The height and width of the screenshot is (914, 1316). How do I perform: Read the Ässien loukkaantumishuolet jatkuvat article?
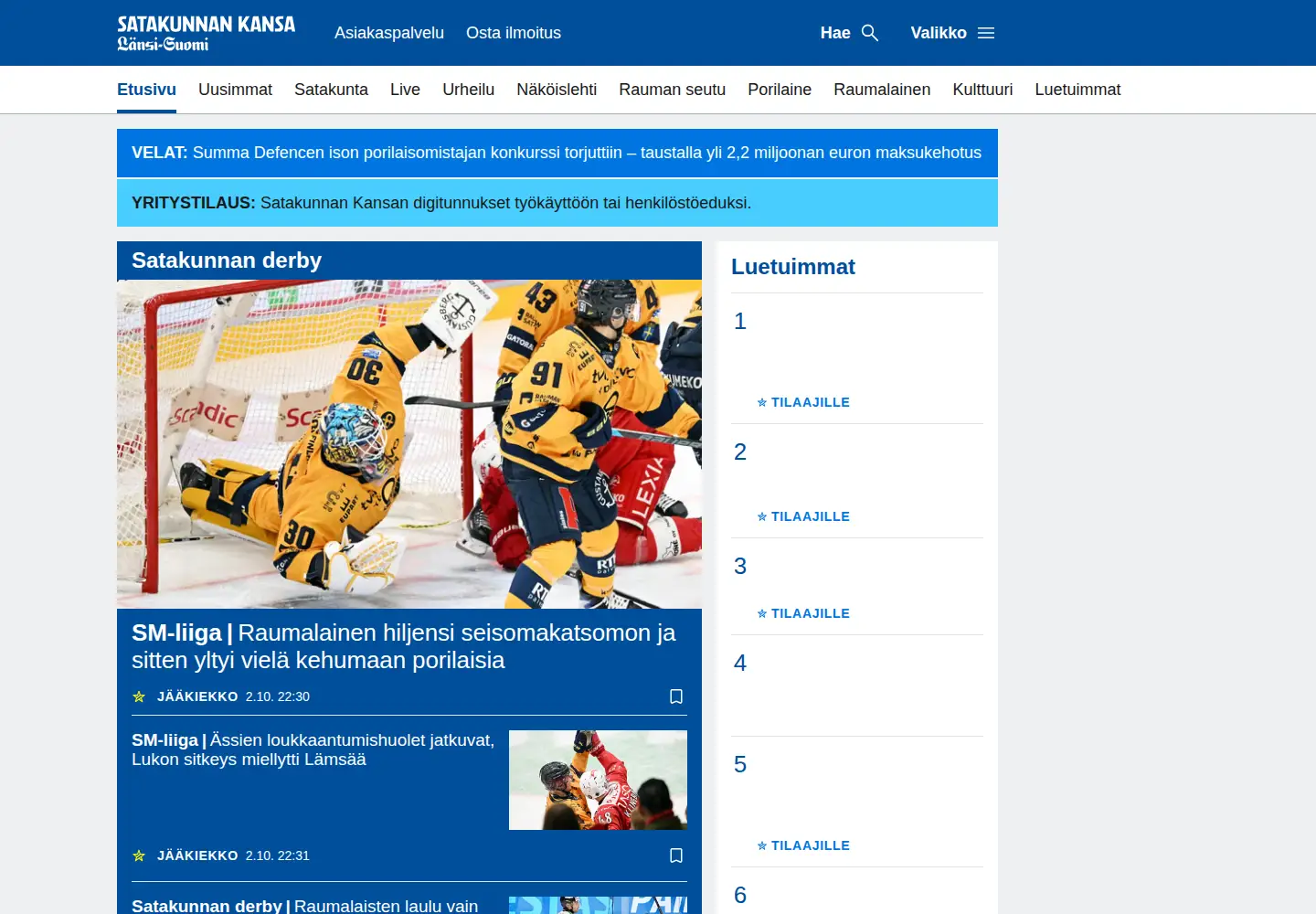click(x=313, y=749)
